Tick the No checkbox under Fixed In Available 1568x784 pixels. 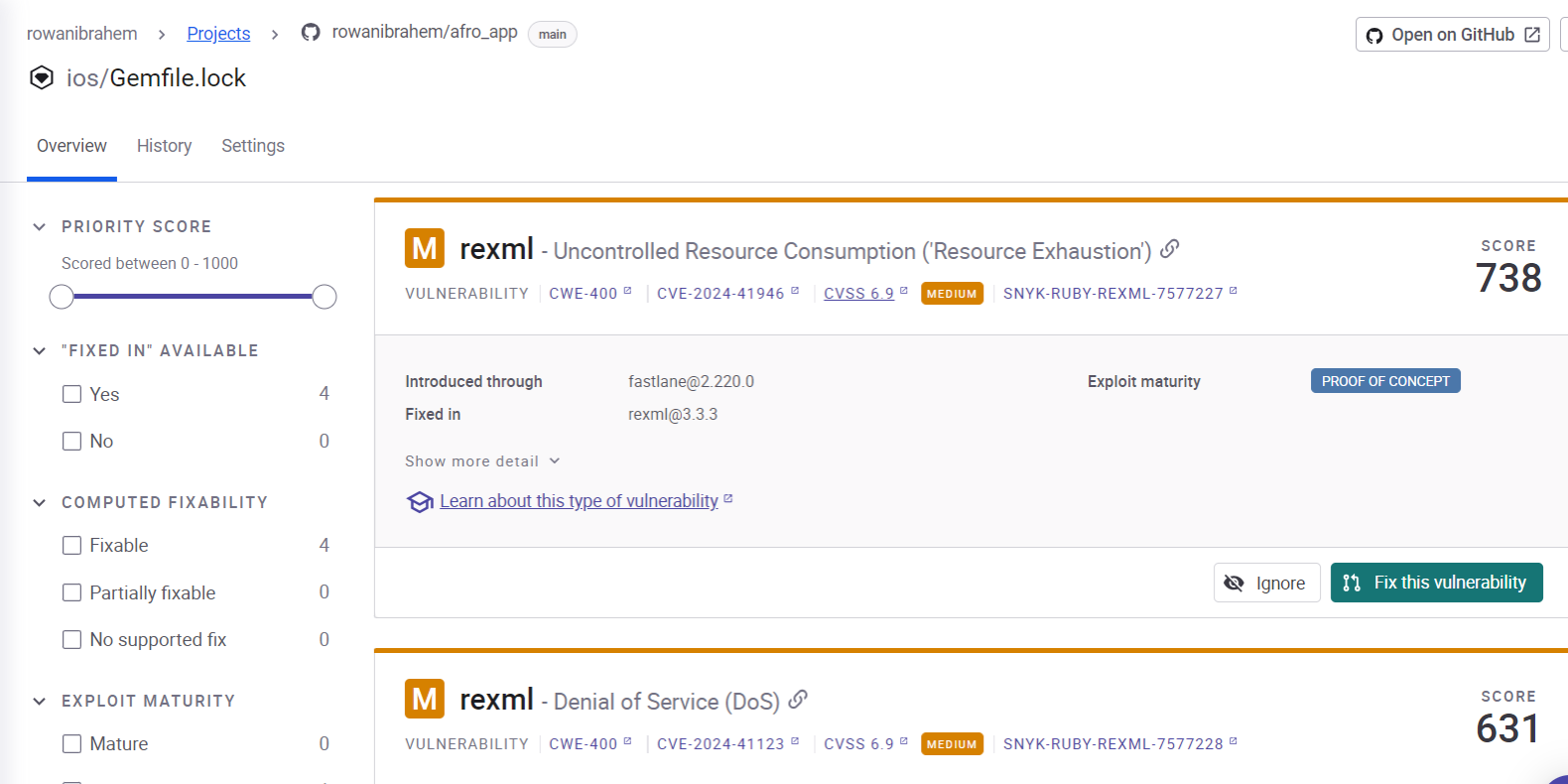point(71,441)
